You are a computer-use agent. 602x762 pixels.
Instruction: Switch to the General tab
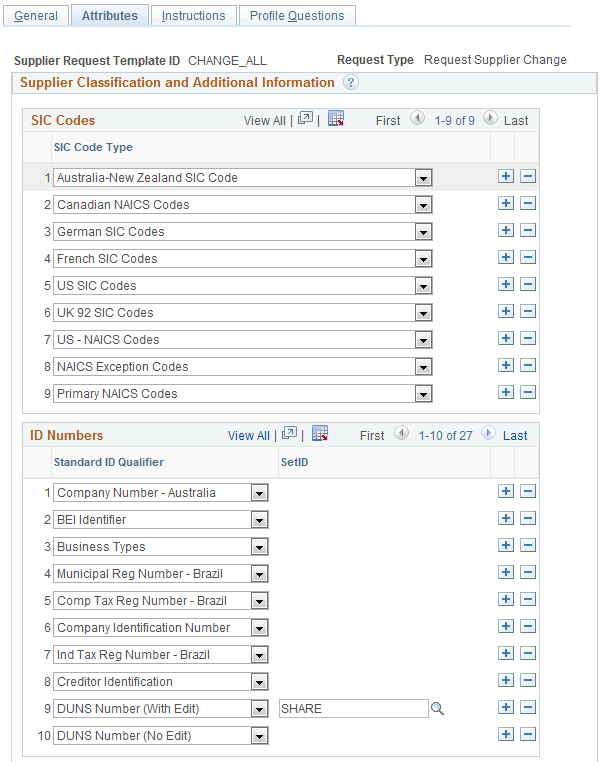click(36, 16)
